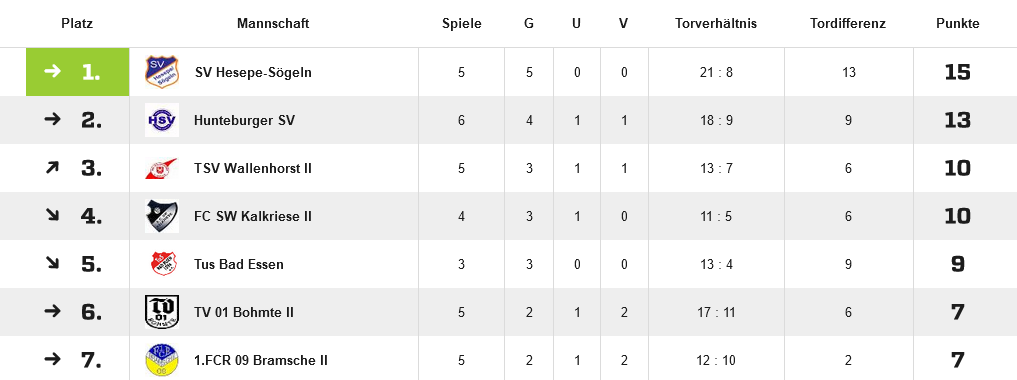Open the TSV Wallenhorst II logo

click(x=162, y=168)
